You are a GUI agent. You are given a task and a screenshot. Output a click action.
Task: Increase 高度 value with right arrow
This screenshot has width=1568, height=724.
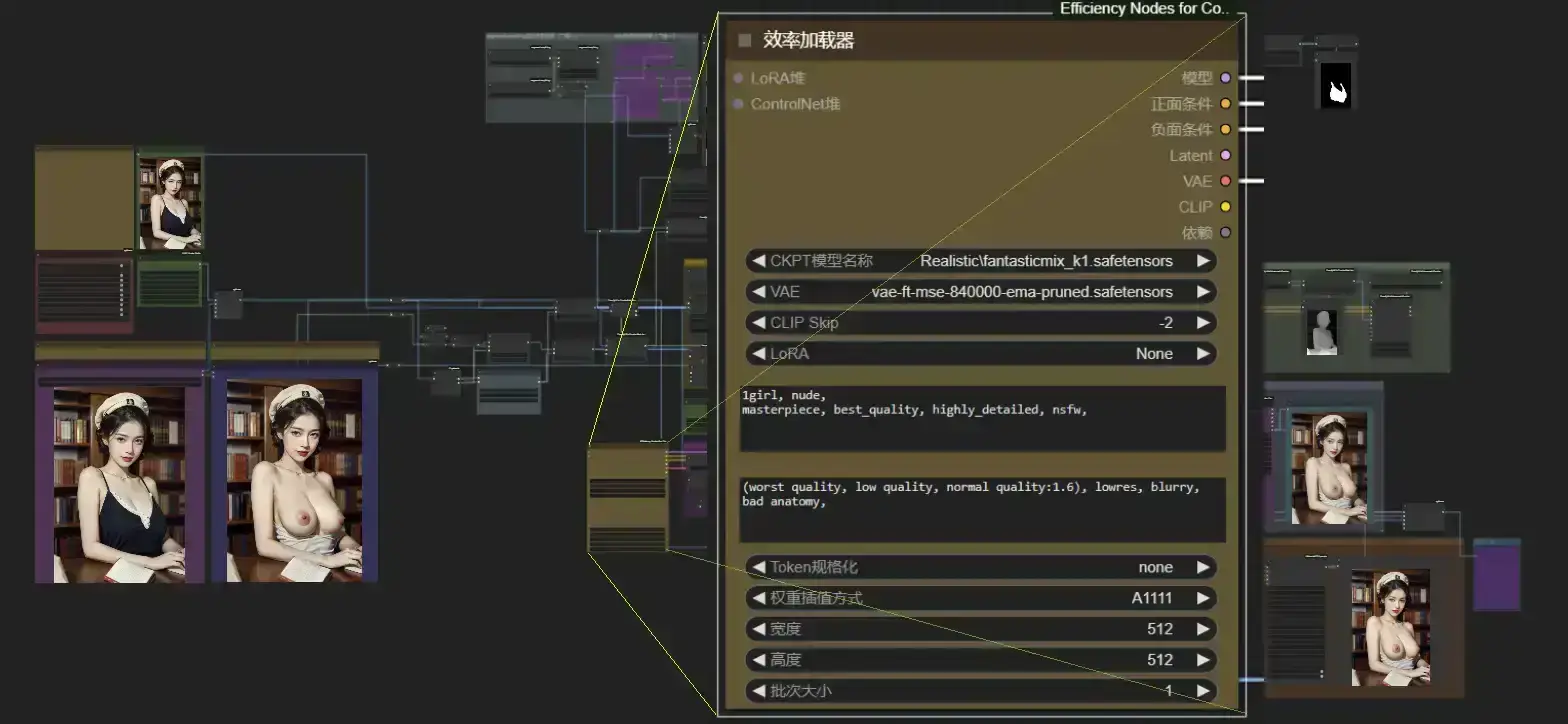(1203, 660)
